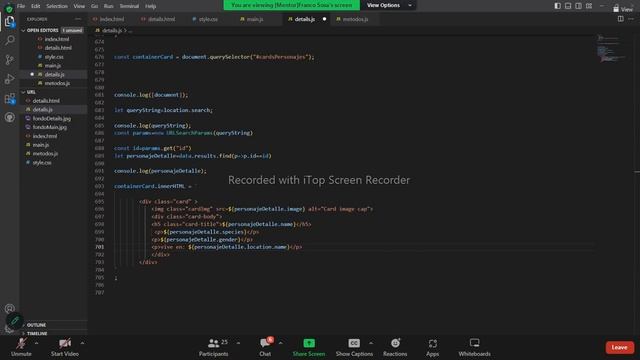Open fondoDetails.jpg in the file tree
Screen dimensions: 640x360
pyautogui.click(x=51, y=118)
